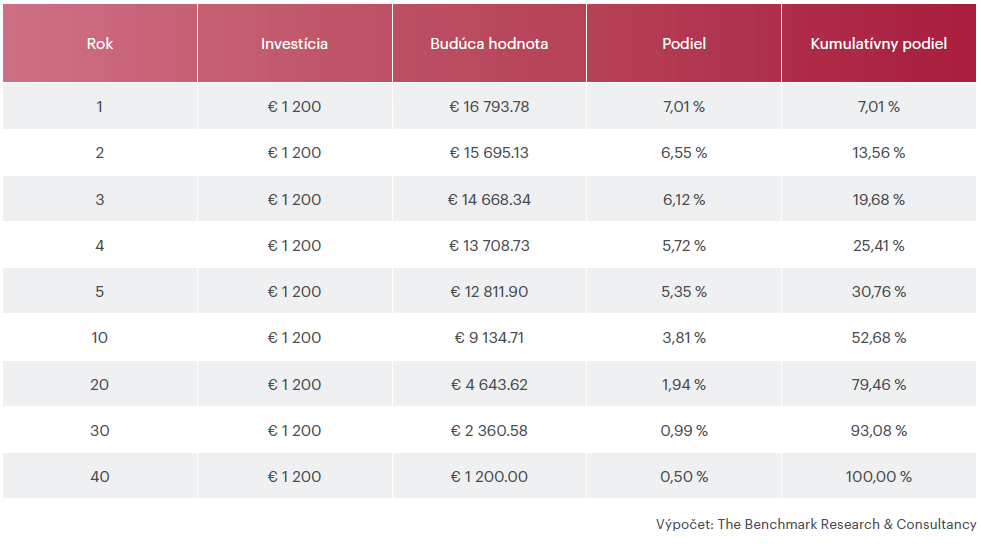Select the Podiel column header
The width and height of the screenshot is (981, 546).
pos(684,44)
